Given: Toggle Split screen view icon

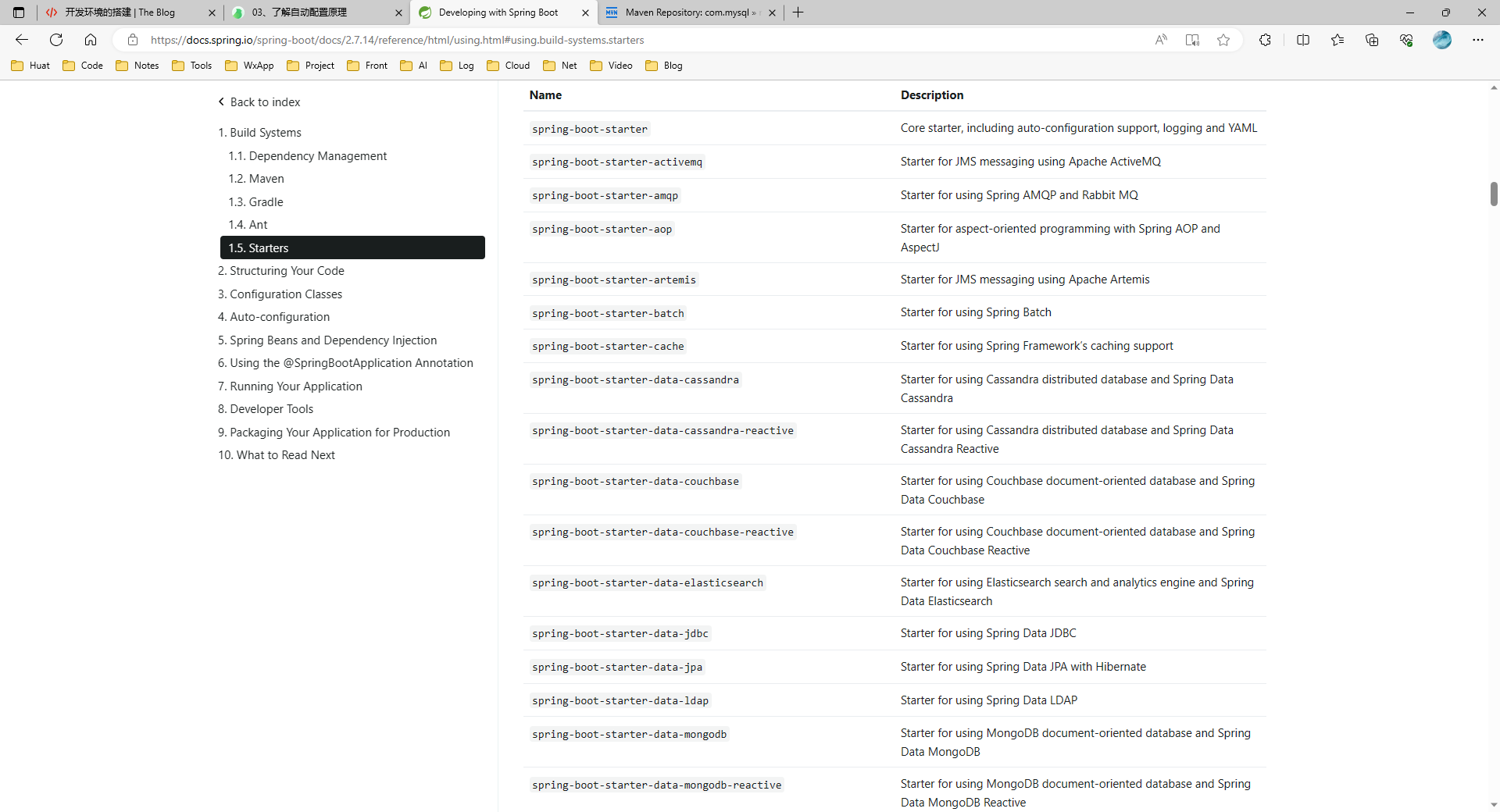Looking at the screenshot, I should [1303, 40].
